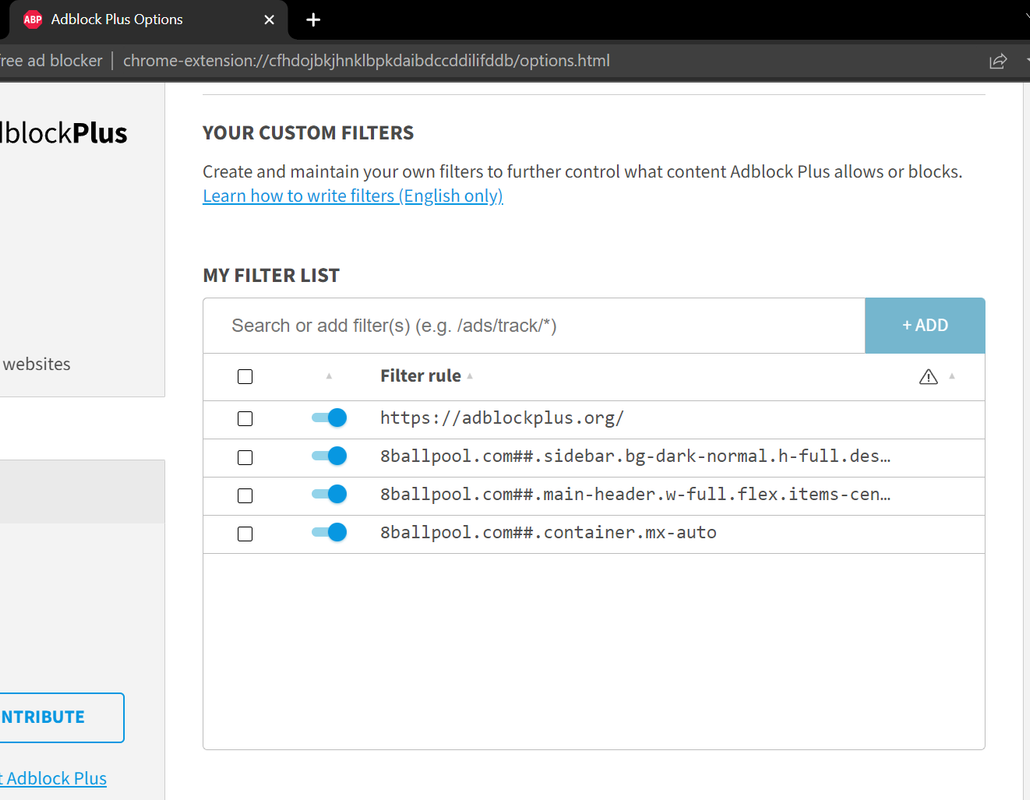Sort by Filter rule column arrow
Image resolution: width=1030 pixels, height=800 pixels.
coord(470,377)
